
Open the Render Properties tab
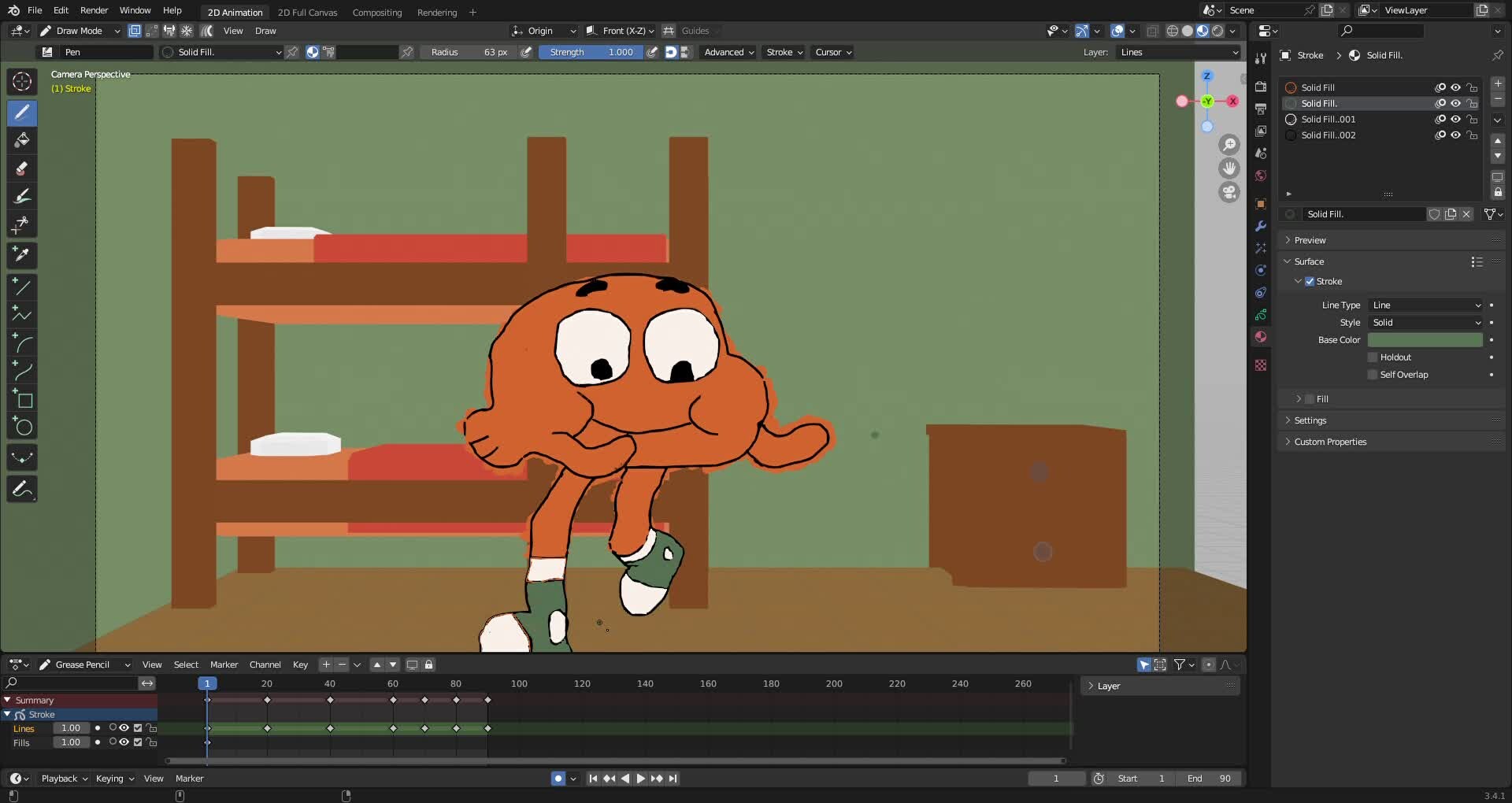point(1261,87)
